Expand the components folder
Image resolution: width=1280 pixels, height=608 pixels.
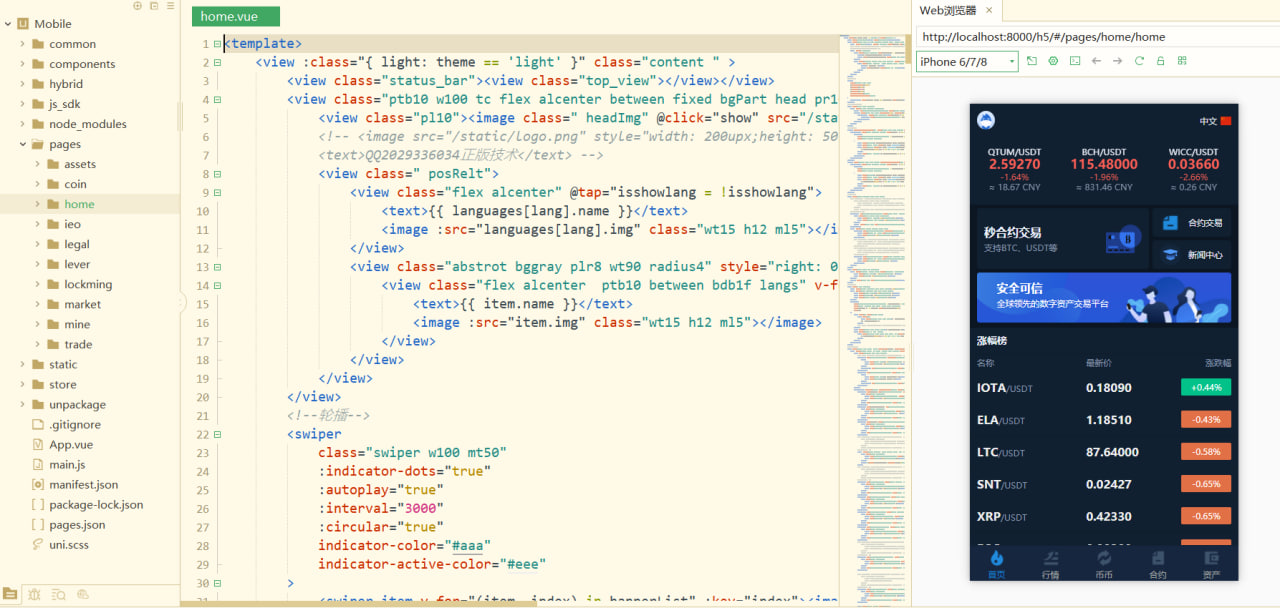tap(22, 64)
